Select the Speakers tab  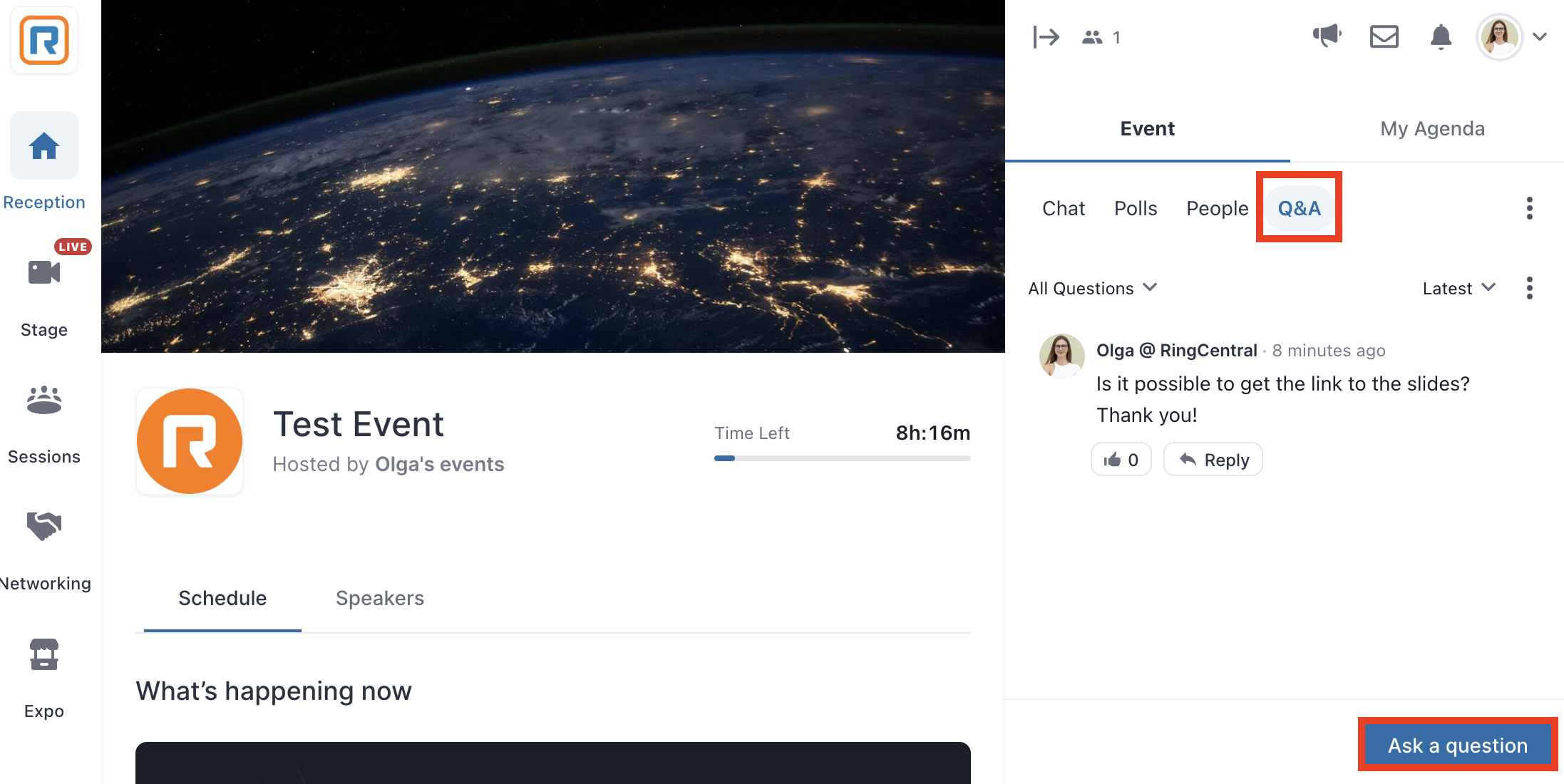[380, 599]
